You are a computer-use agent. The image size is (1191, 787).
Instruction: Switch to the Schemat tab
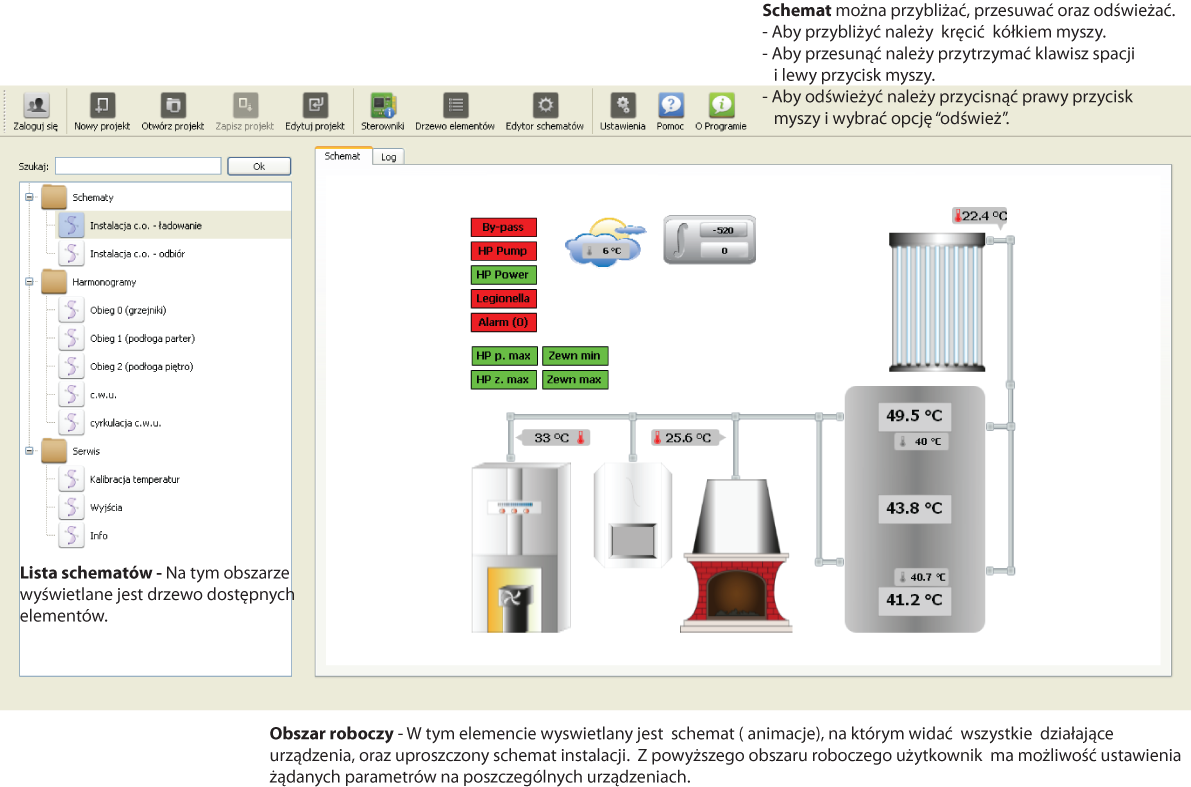pos(343,156)
